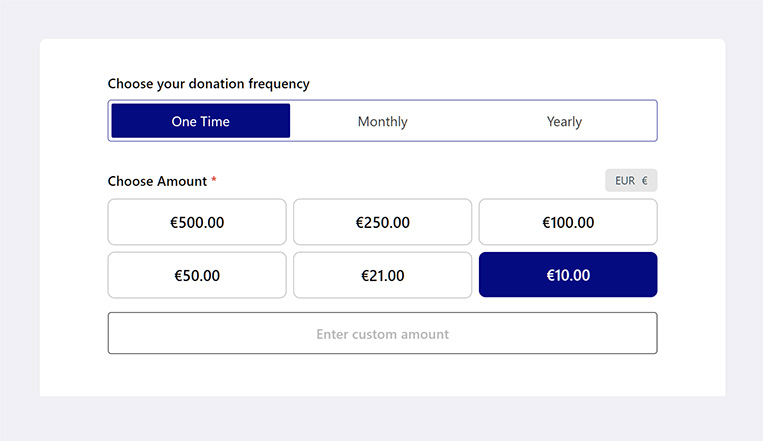Choose the €100.00 donation amount
This screenshot has width=763, height=441.
[x=568, y=222]
